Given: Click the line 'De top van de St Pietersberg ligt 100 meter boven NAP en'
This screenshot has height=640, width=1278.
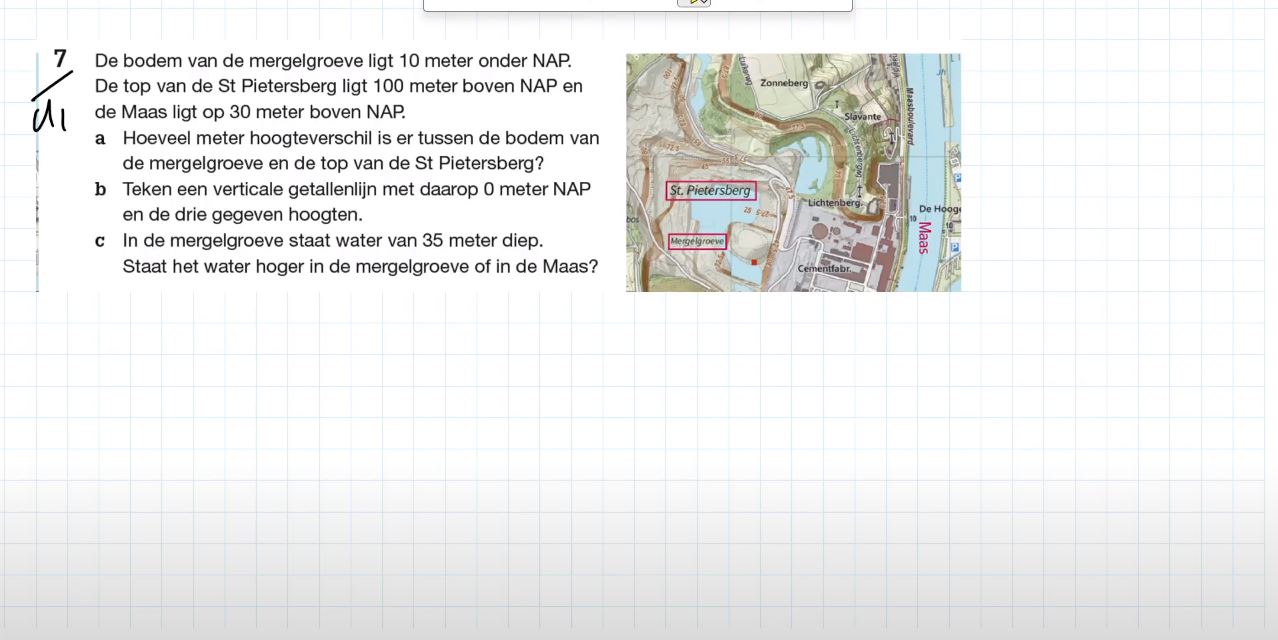Looking at the screenshot, I should [x=339, y=86].
